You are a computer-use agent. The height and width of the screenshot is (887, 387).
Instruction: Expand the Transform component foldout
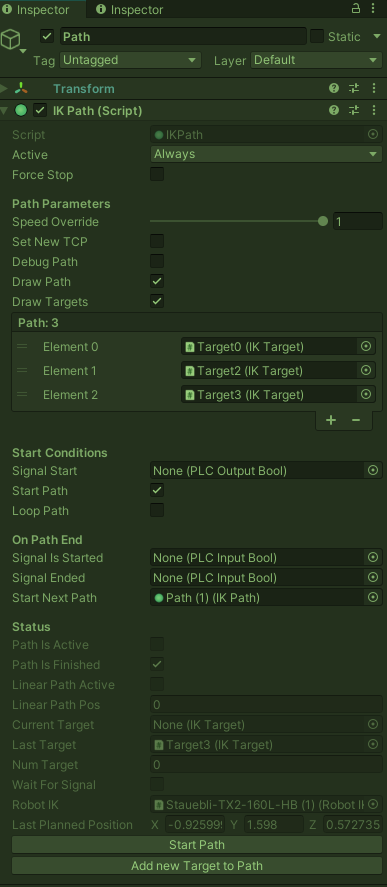point(5,88)
